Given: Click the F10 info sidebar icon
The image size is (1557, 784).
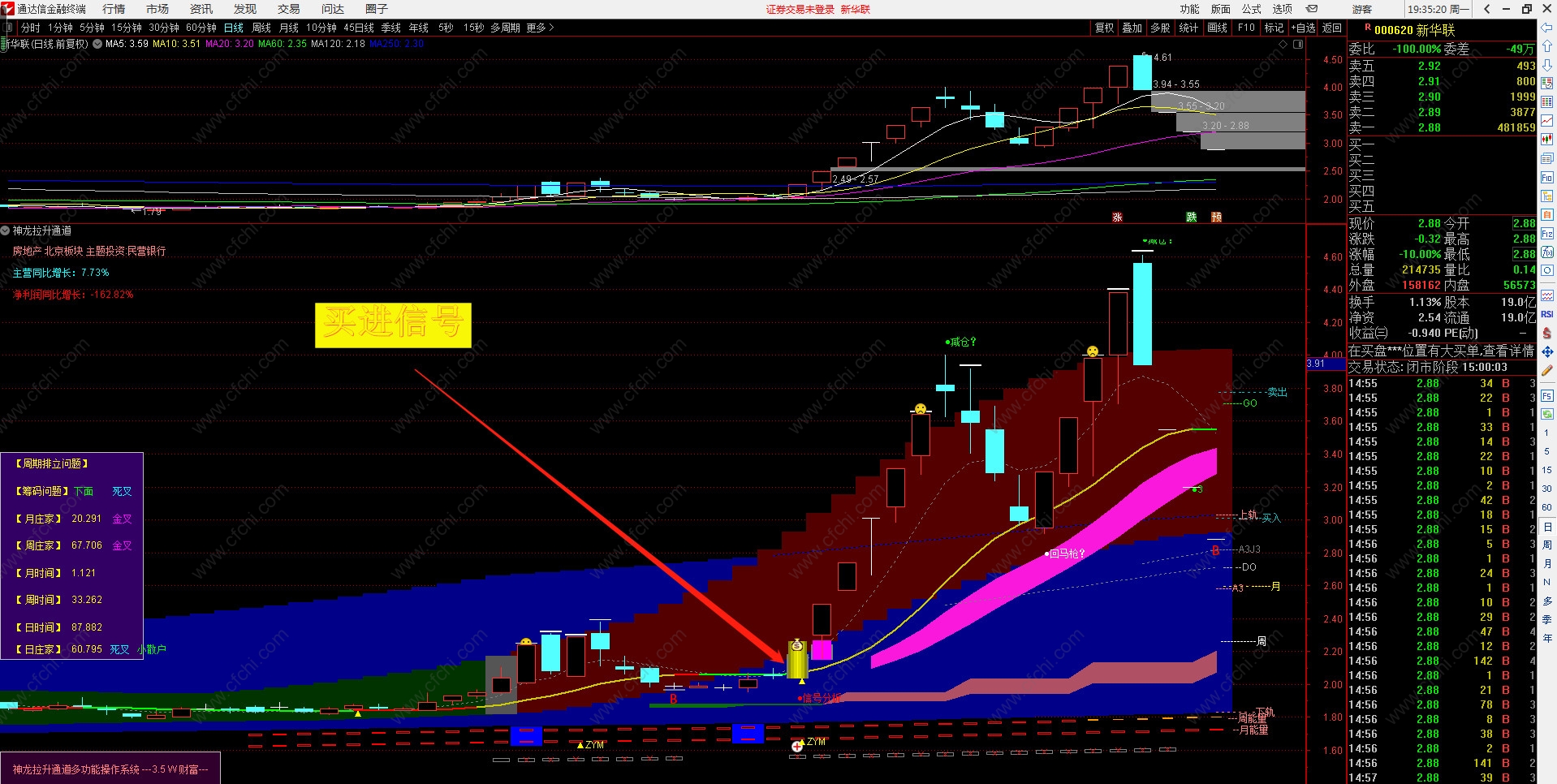Looking at the screenshot, I should (1547, 178).
